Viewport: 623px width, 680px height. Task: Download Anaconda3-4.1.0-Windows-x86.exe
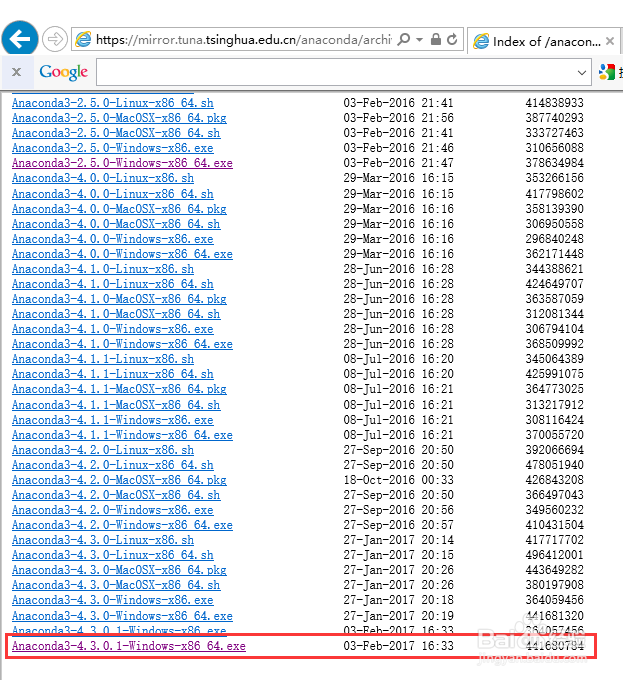tap(113, 329)
